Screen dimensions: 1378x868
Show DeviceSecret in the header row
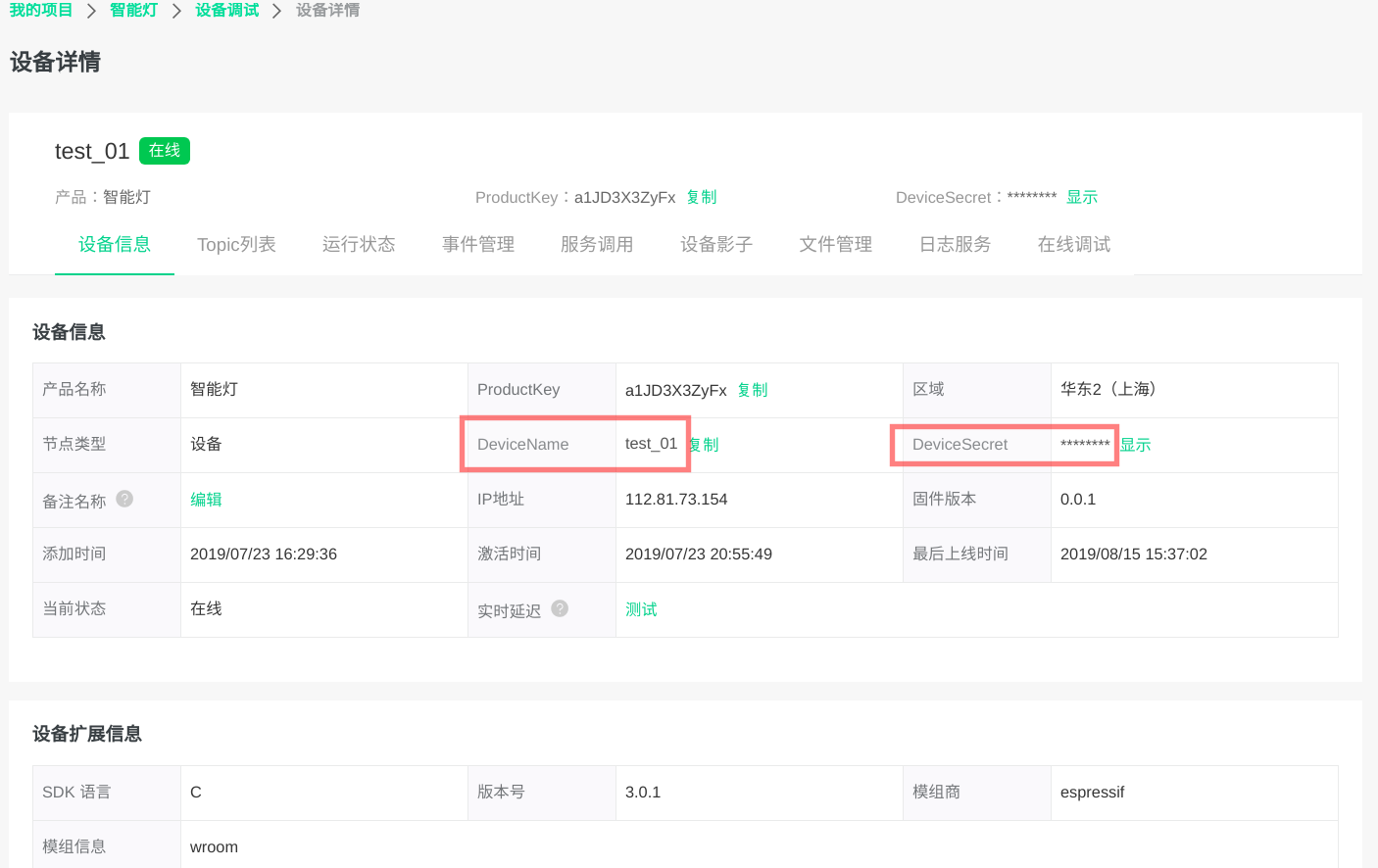coord(1082,197)
